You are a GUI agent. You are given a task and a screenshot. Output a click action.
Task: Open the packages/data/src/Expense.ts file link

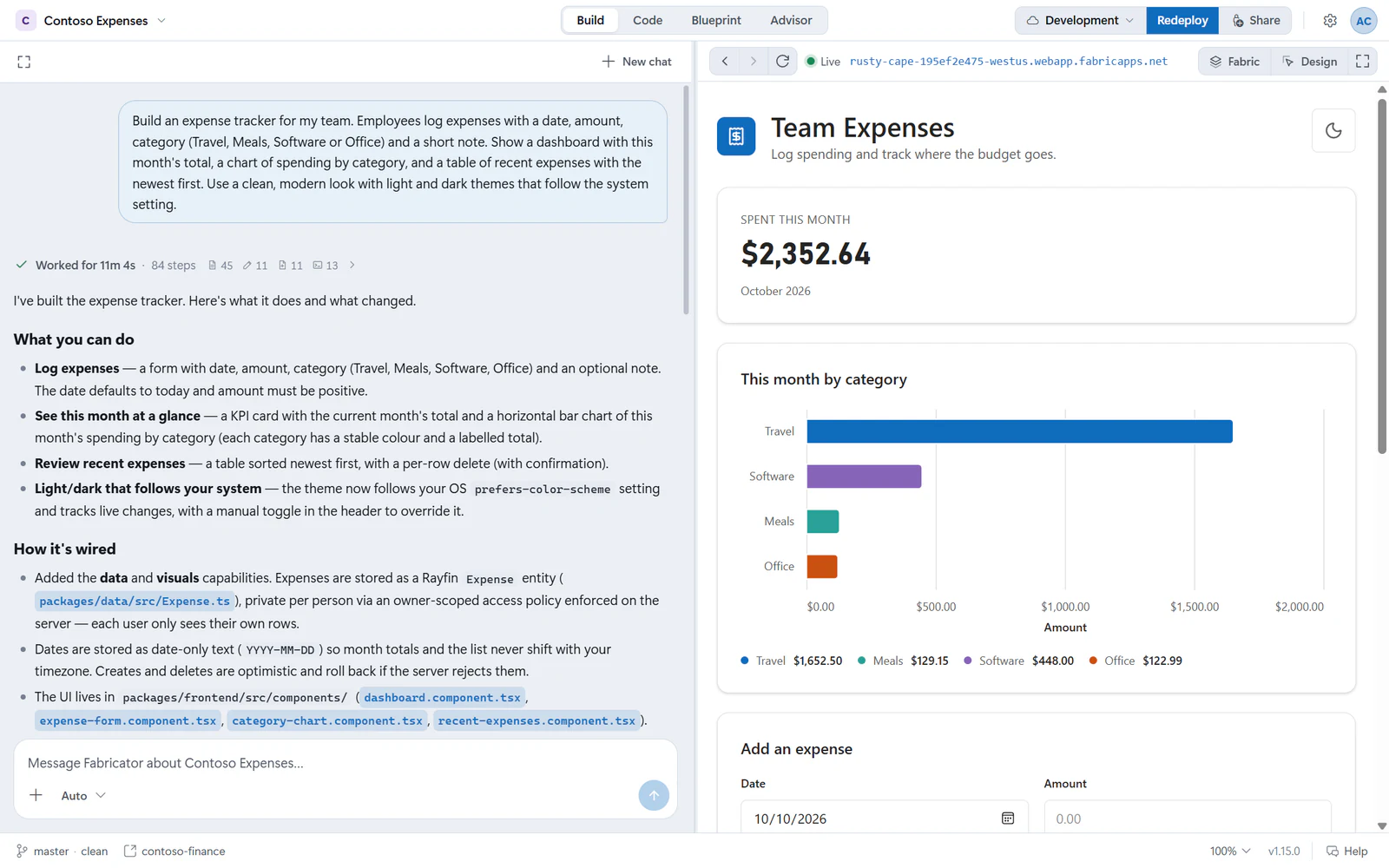coord(135,601)
